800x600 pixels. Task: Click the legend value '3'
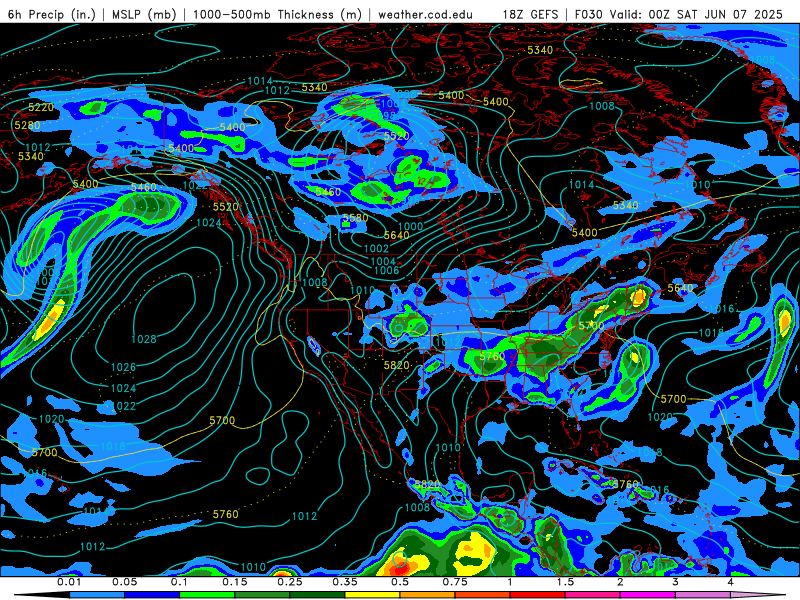click(676, 582)
